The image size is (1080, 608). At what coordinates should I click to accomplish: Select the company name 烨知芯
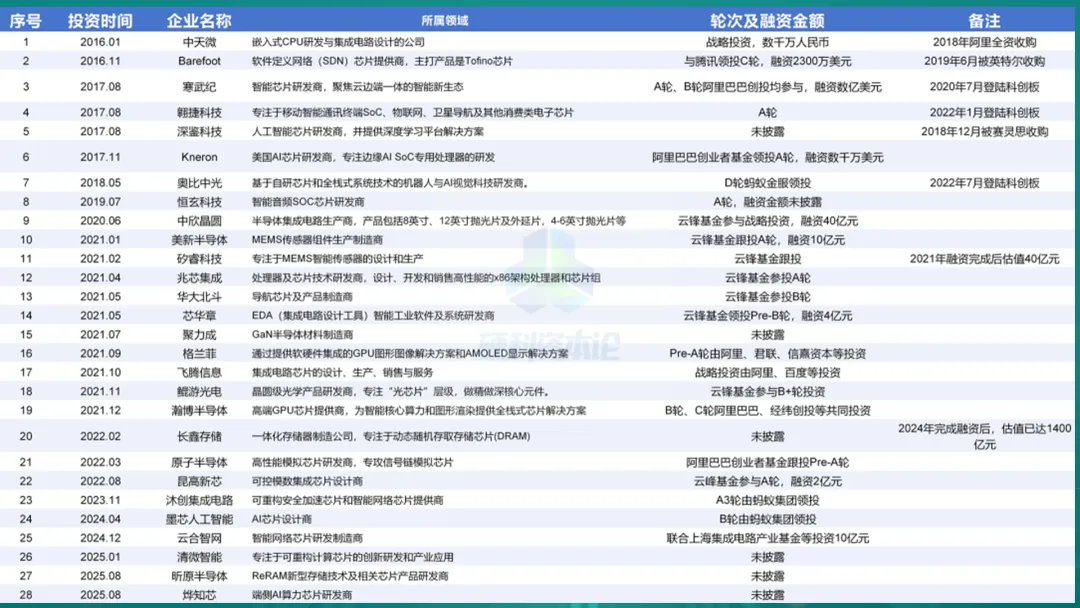tap(199, 594)
